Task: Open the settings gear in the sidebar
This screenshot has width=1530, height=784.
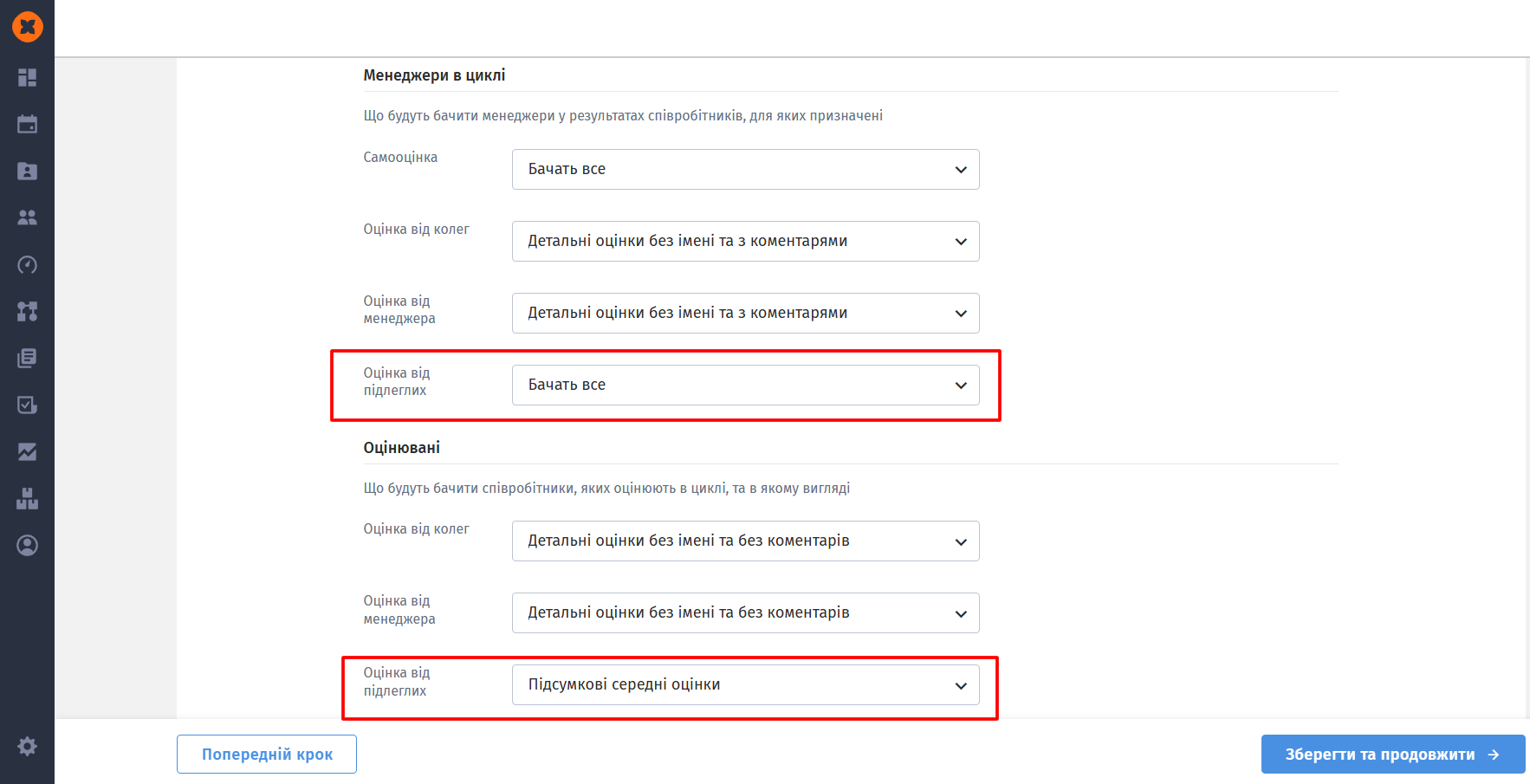Action: 27,746
